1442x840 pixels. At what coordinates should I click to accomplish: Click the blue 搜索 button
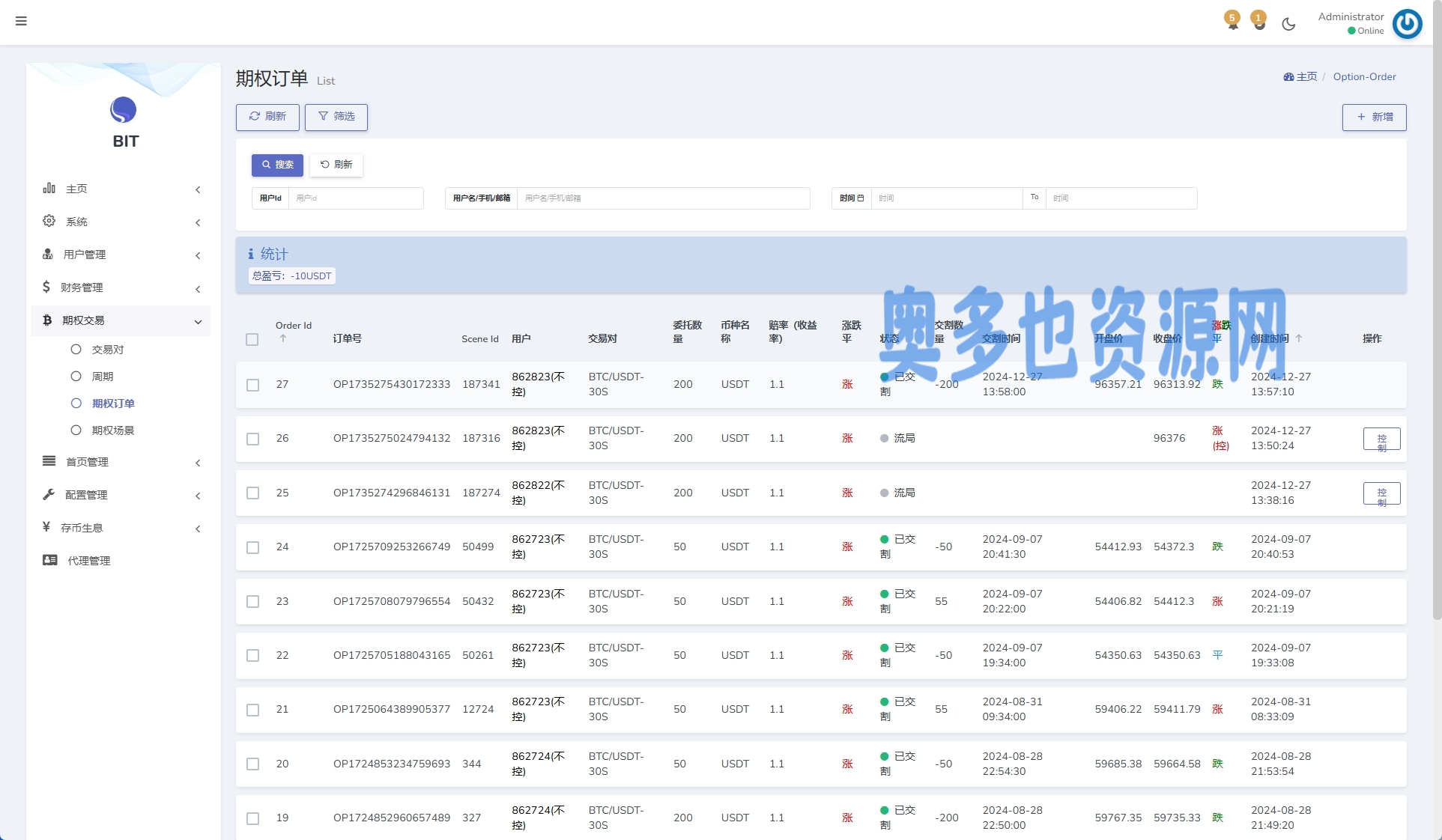tap(277, 165)
